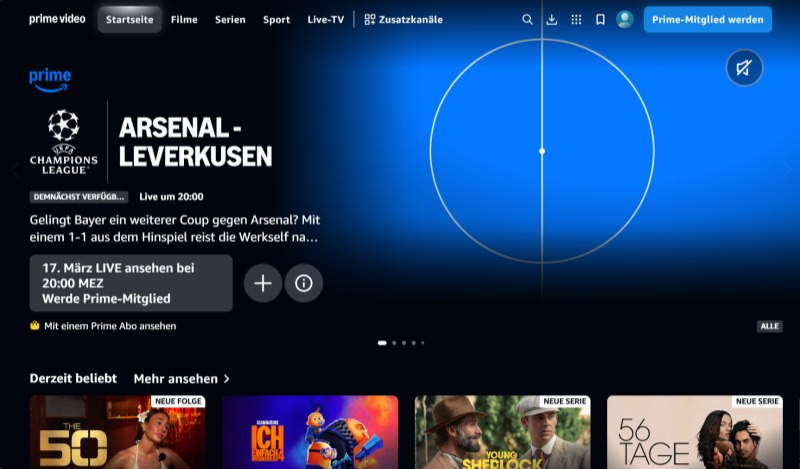Screen dimensions: 800x469
Task: Click the Live um 20:00 text
Action: 171,196
